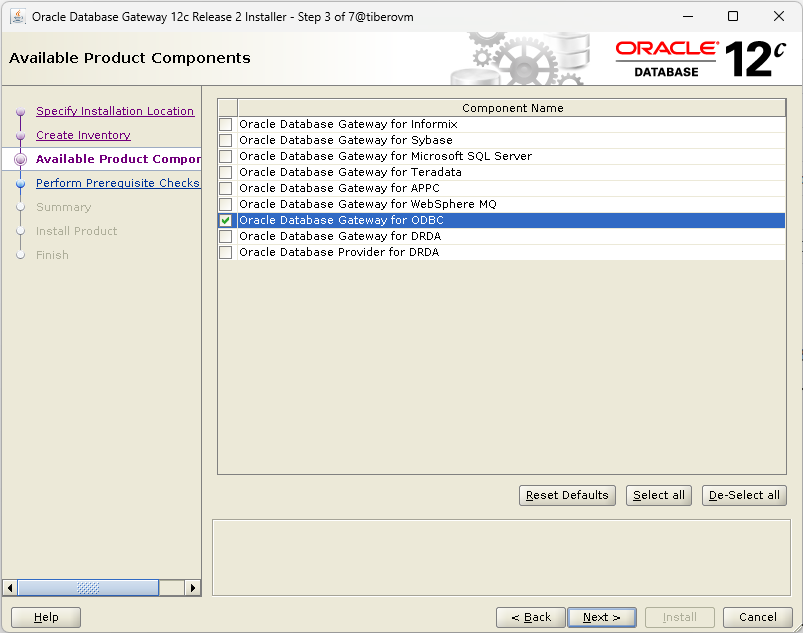Screen dimensions: 803x633
Task: Proceed with the Next button
Action: coord(602,617)
